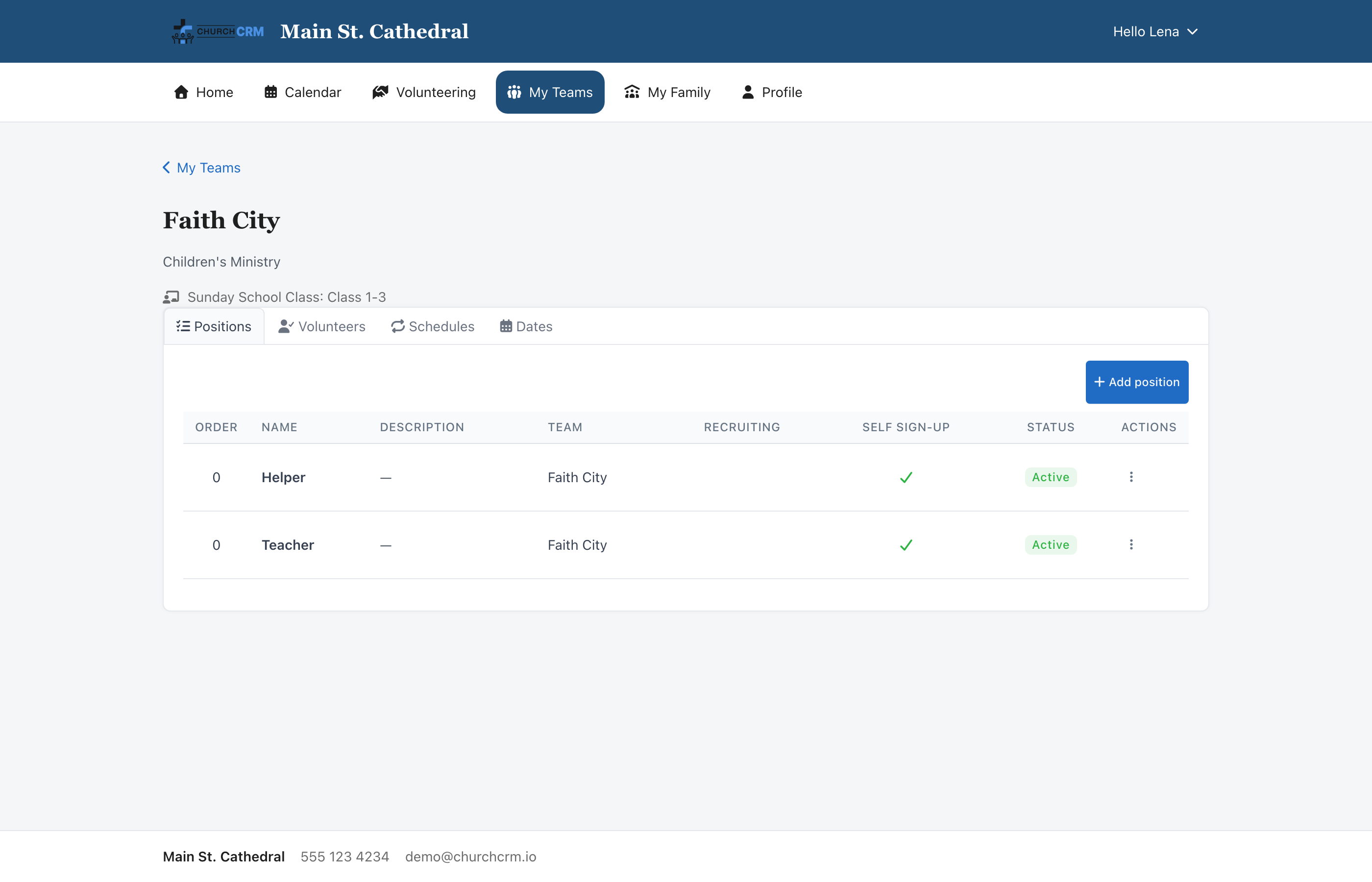
Task: Click the Main St. Cathedral header title
Action: [374, 31]
